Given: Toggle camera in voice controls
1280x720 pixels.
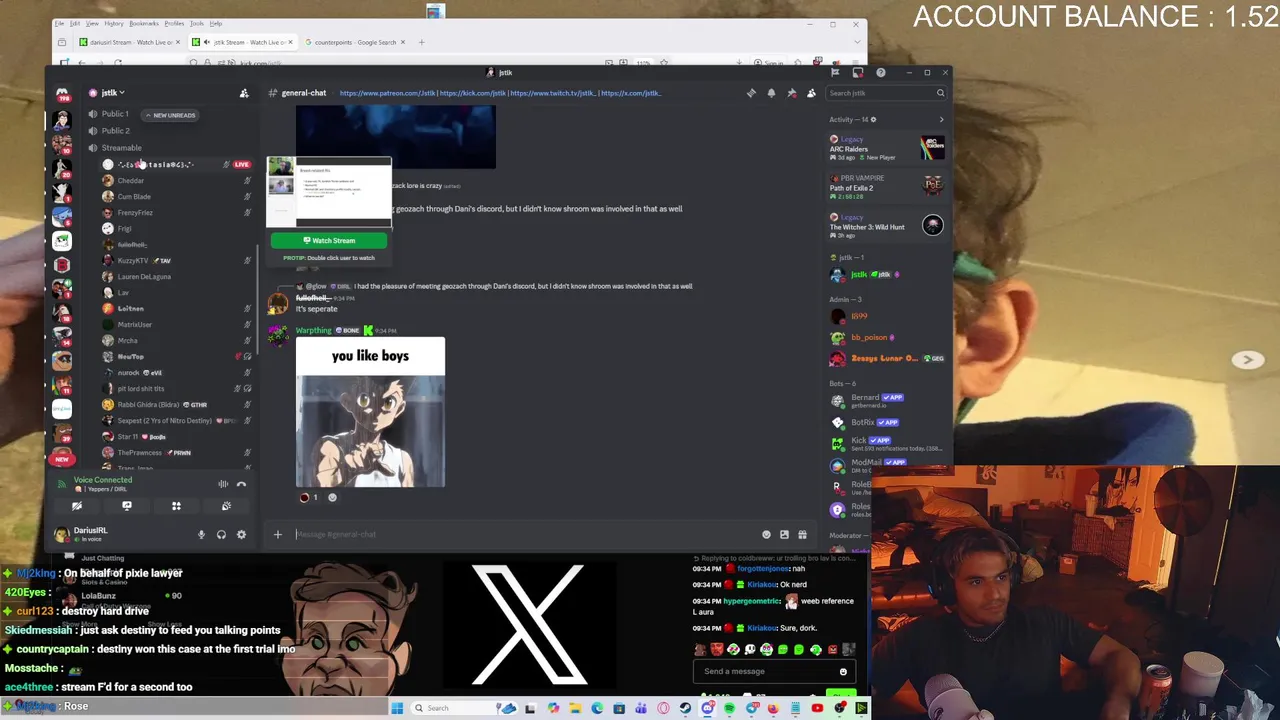Looking at the screenshot, I should click(77, 506).
